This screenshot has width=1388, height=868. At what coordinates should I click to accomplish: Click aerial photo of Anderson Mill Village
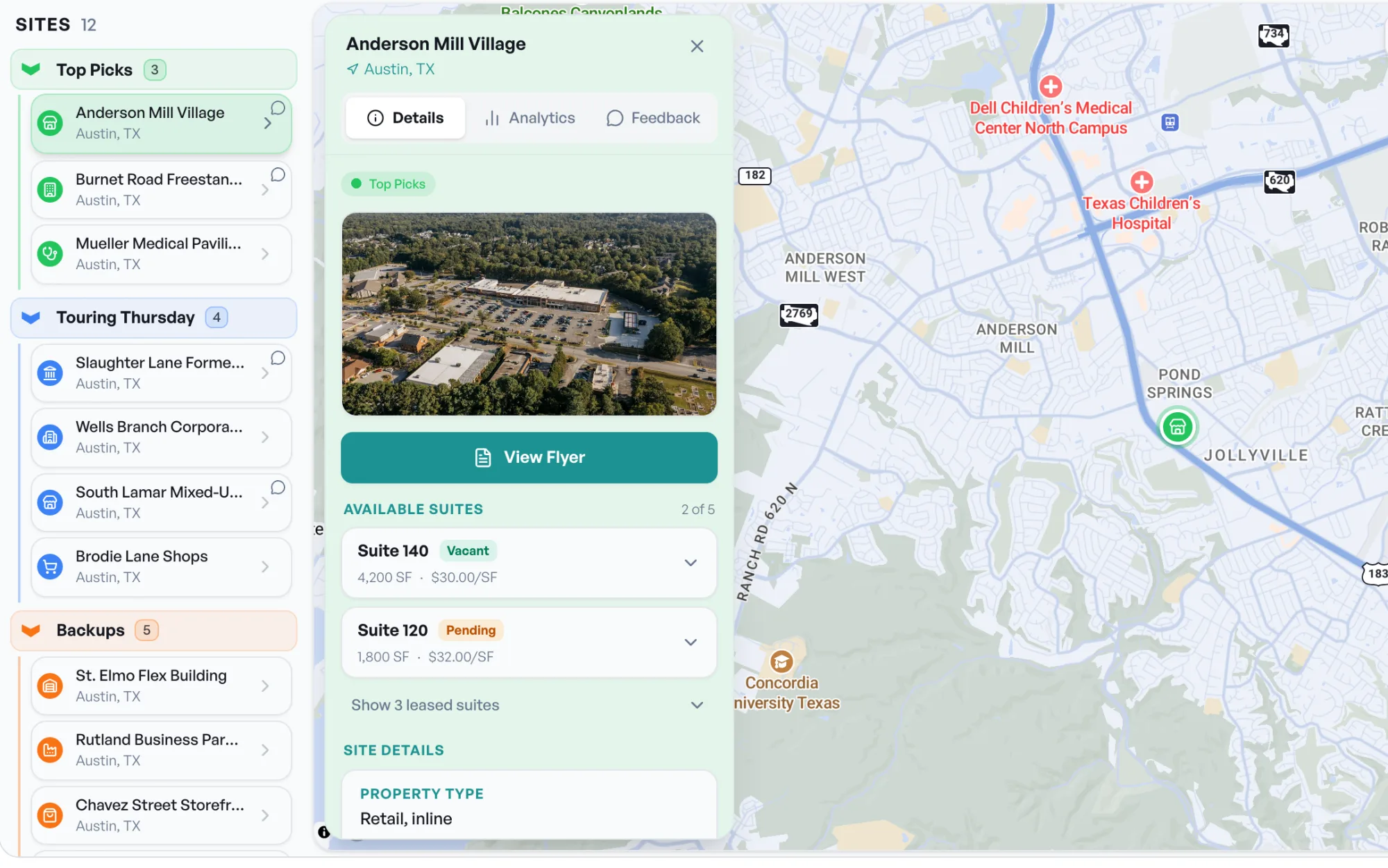point(529,314)
